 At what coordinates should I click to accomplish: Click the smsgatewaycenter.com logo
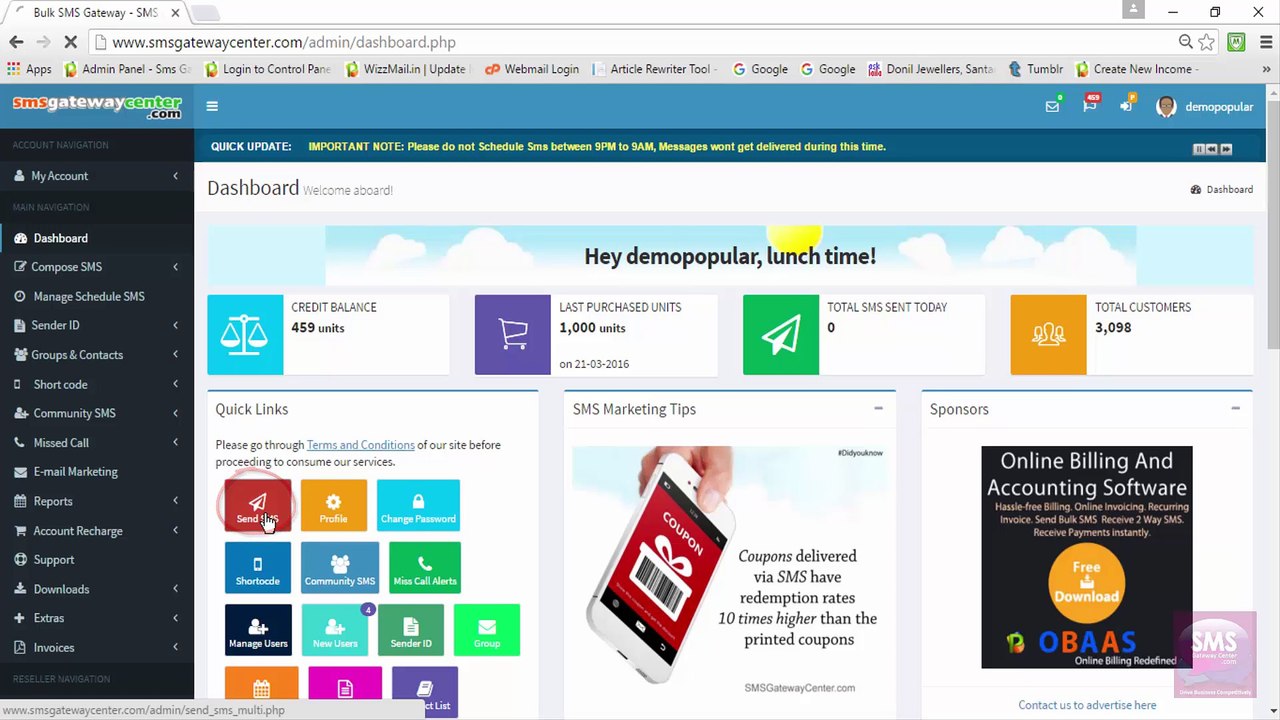(97, 106)
